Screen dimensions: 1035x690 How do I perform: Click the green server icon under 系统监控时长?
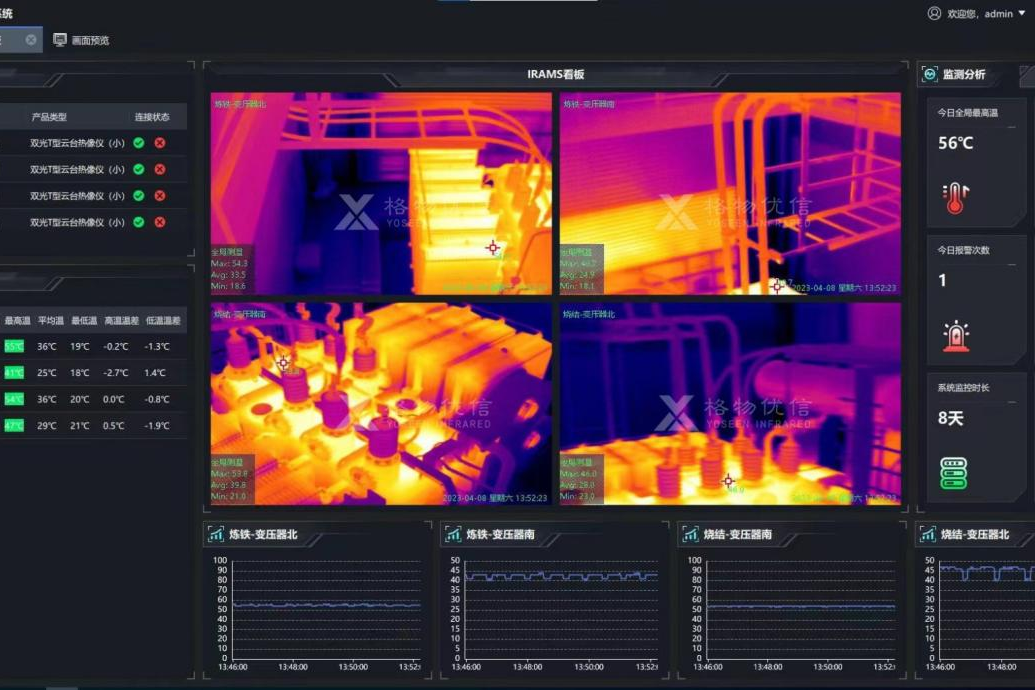[x=954, y=473]
